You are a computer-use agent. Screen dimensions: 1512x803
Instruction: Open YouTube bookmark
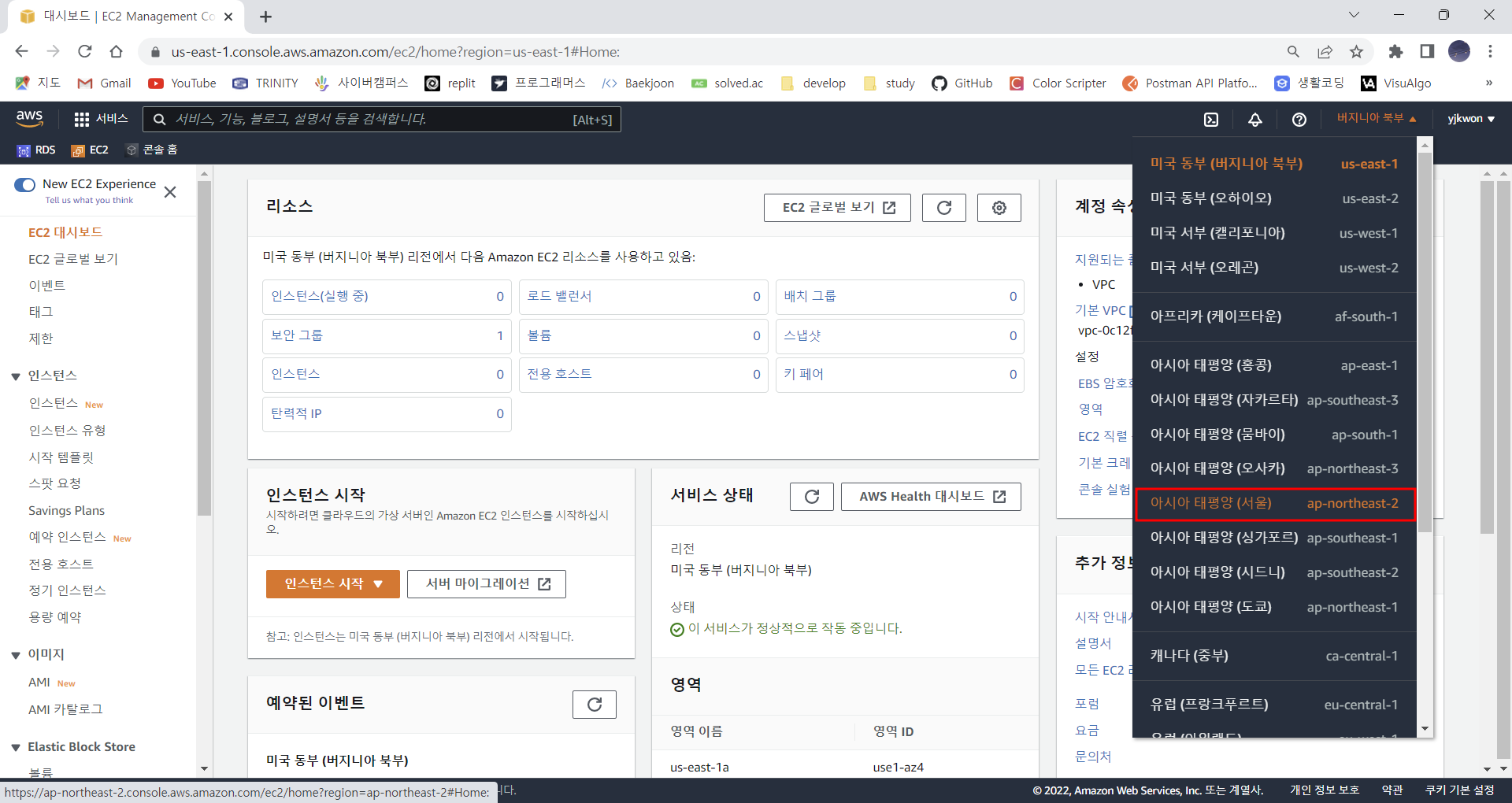(x=182, y=83)
